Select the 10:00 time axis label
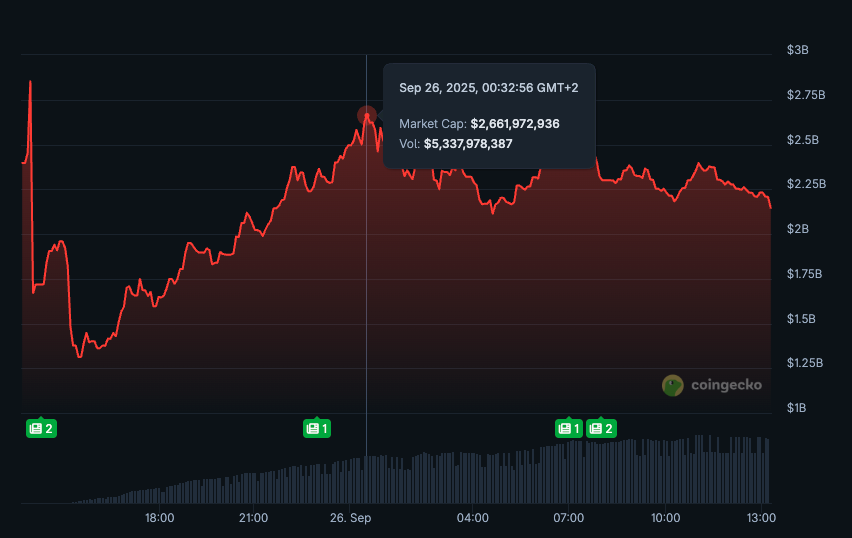852x538 pixels. coord(665,518)
